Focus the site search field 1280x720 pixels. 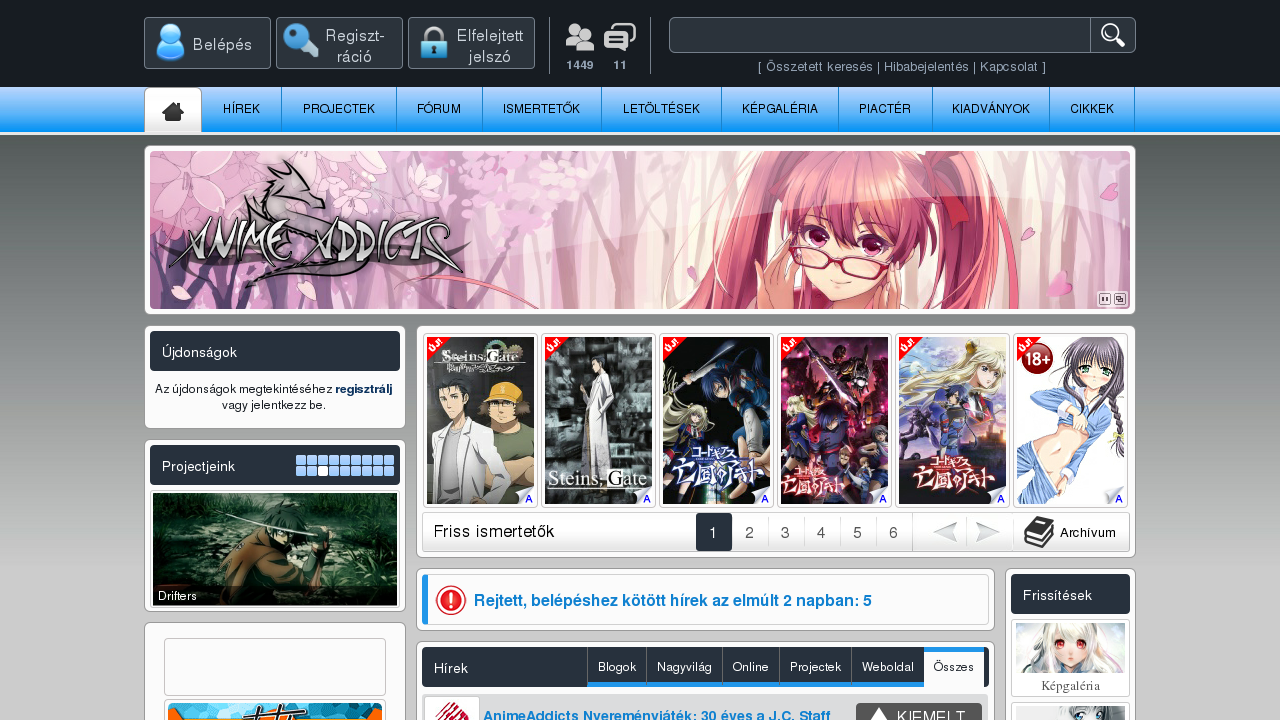coord(880,35)
